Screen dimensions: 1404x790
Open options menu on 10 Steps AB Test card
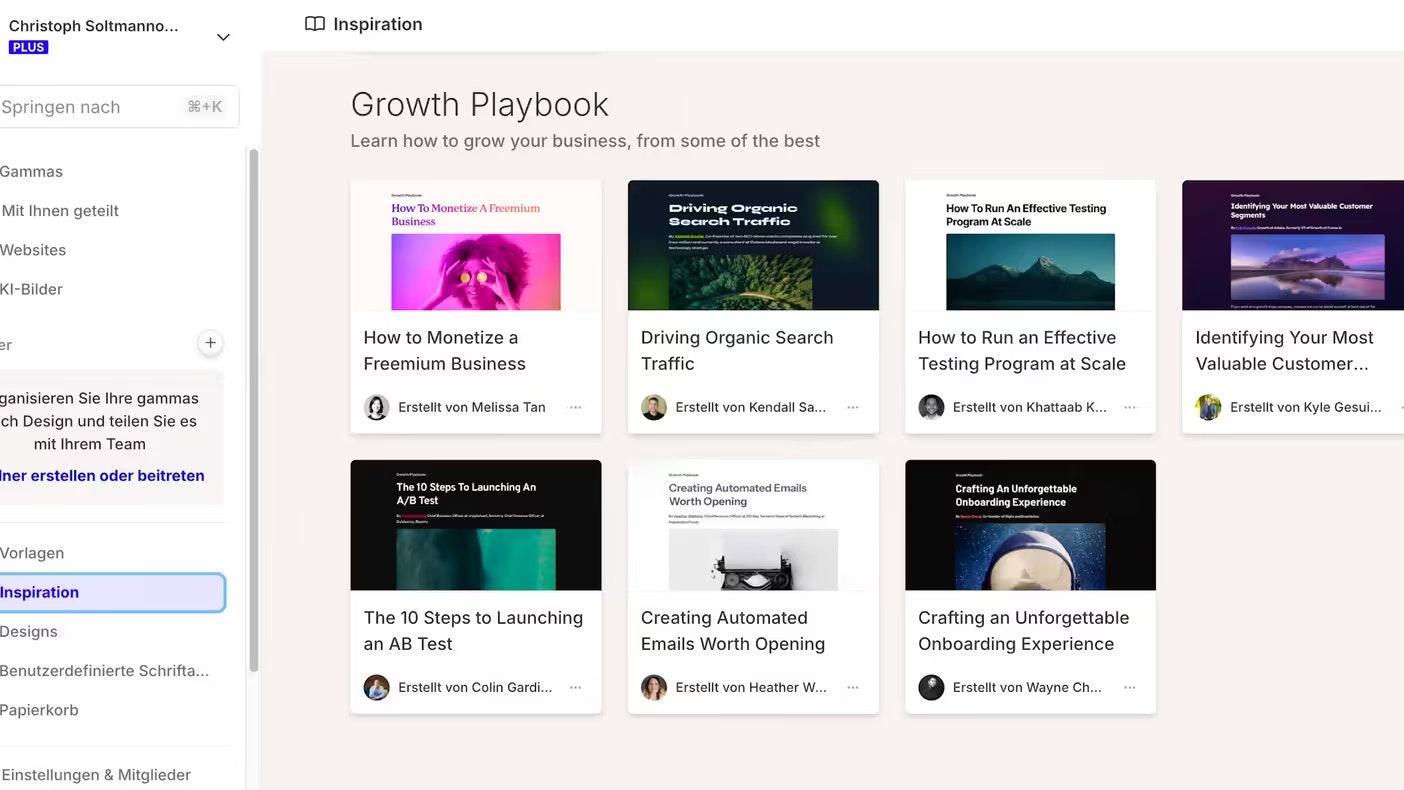(x=575, y=687)
